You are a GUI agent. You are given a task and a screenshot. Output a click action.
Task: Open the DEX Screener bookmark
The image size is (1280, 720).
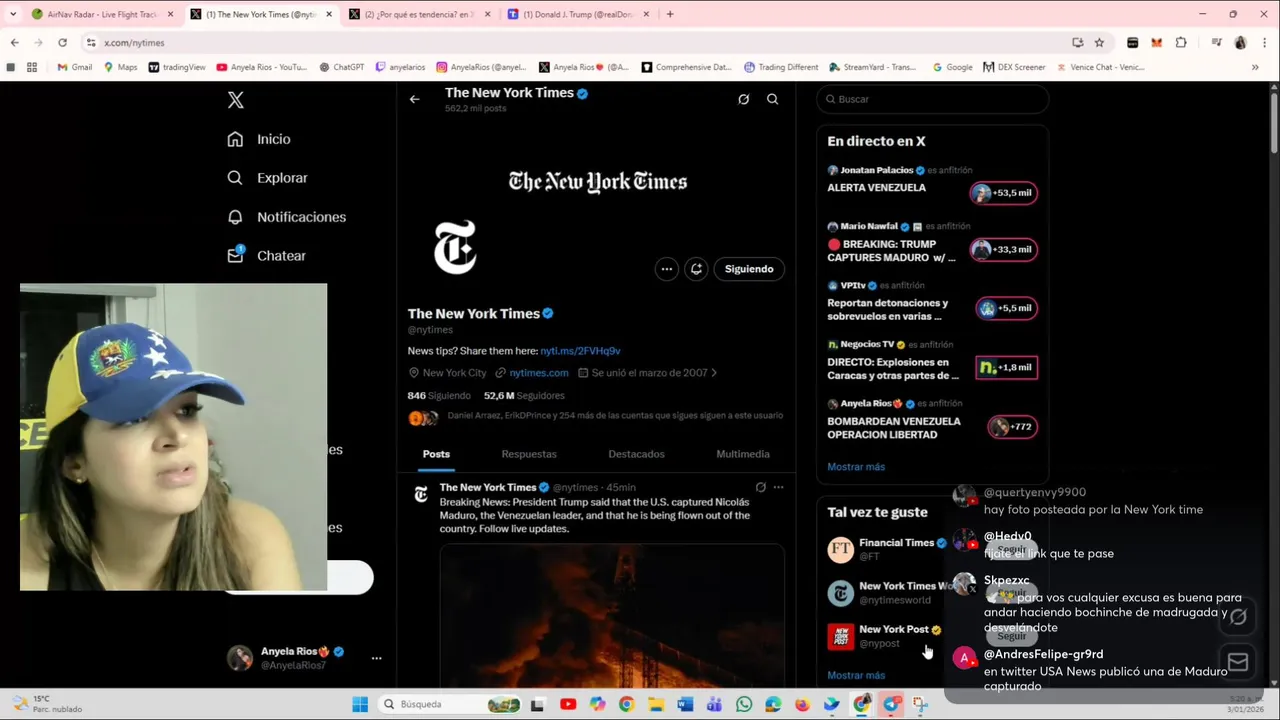coord(1014,68)
